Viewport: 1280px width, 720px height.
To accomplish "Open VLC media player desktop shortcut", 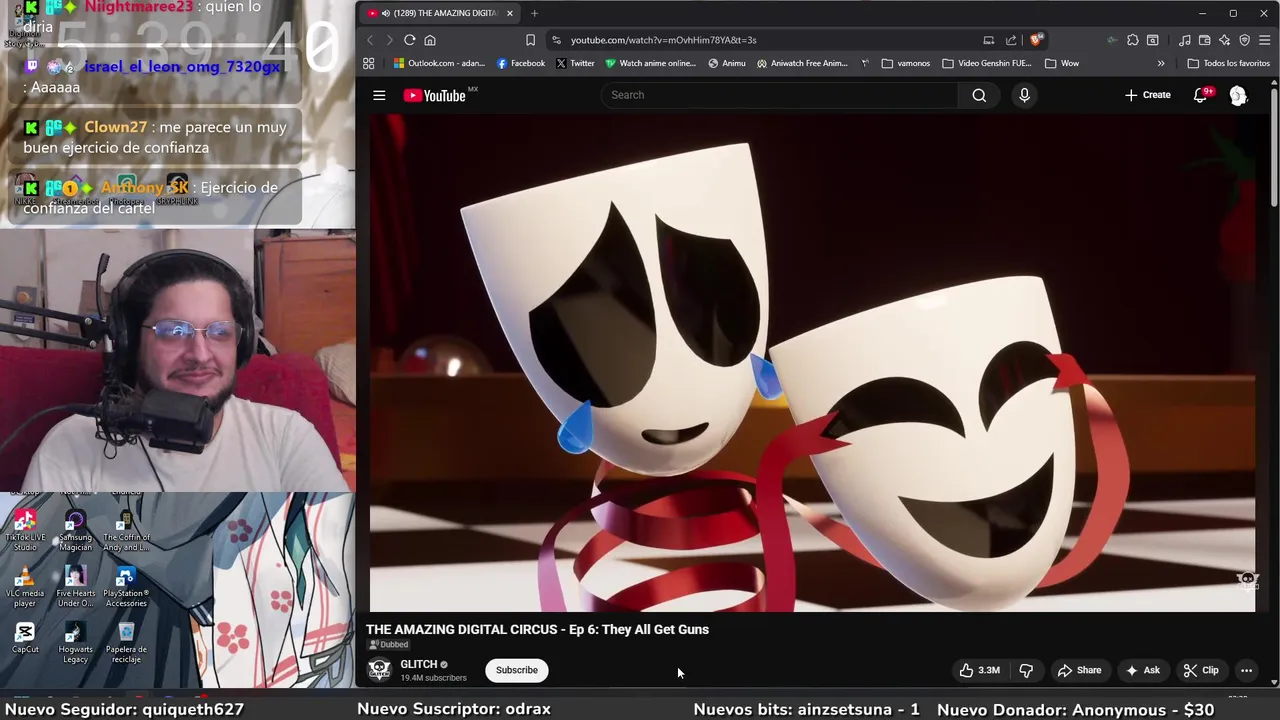I will (x=25, y=587).
